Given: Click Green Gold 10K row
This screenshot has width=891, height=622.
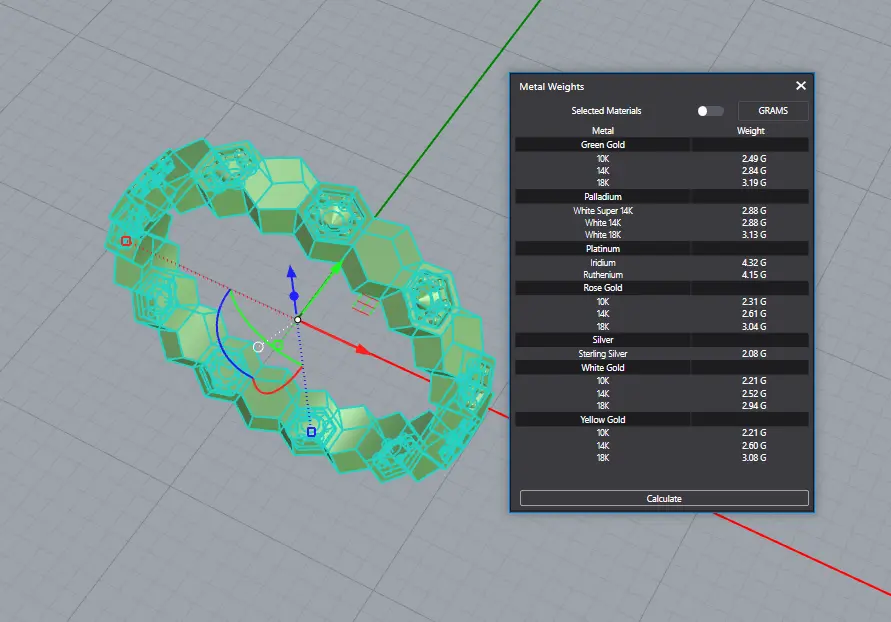Looking at the screenshot, I should click(662, 158).
